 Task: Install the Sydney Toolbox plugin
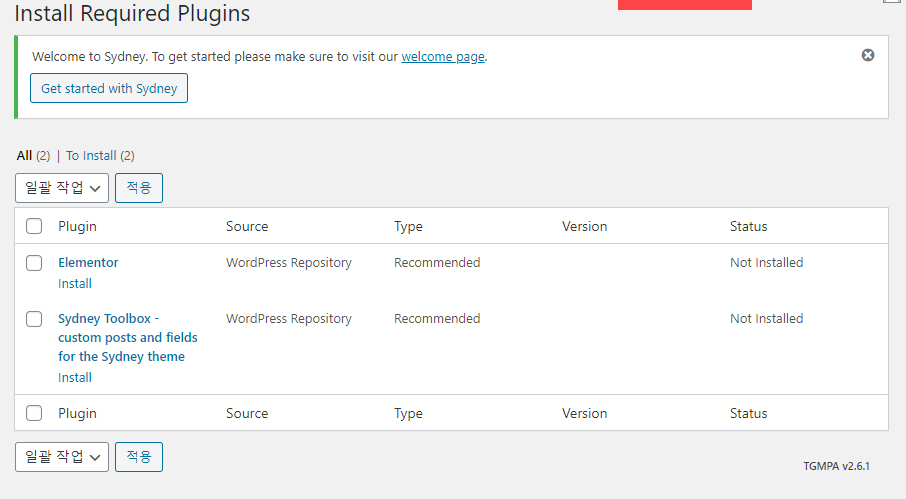(75, 378)
